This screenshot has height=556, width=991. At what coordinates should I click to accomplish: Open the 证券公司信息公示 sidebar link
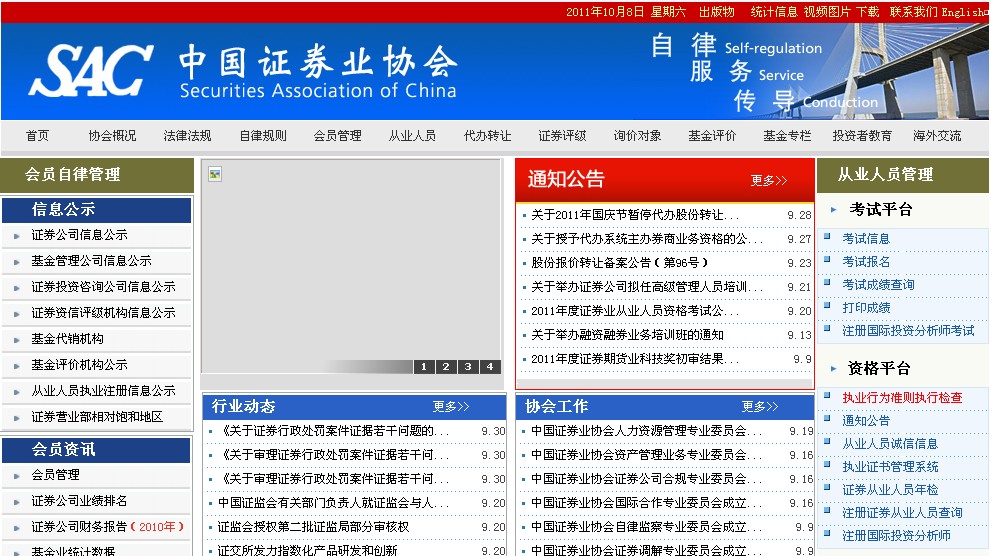coord(79,235)
